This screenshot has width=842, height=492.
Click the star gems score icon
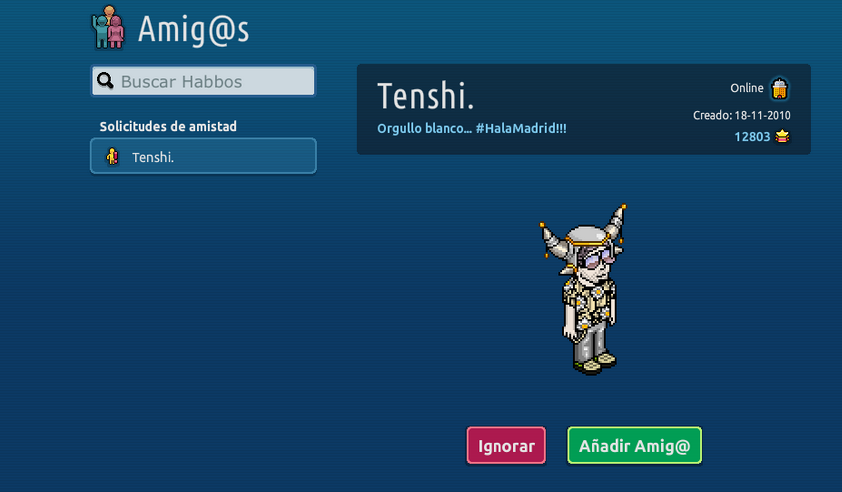[782, 136]
